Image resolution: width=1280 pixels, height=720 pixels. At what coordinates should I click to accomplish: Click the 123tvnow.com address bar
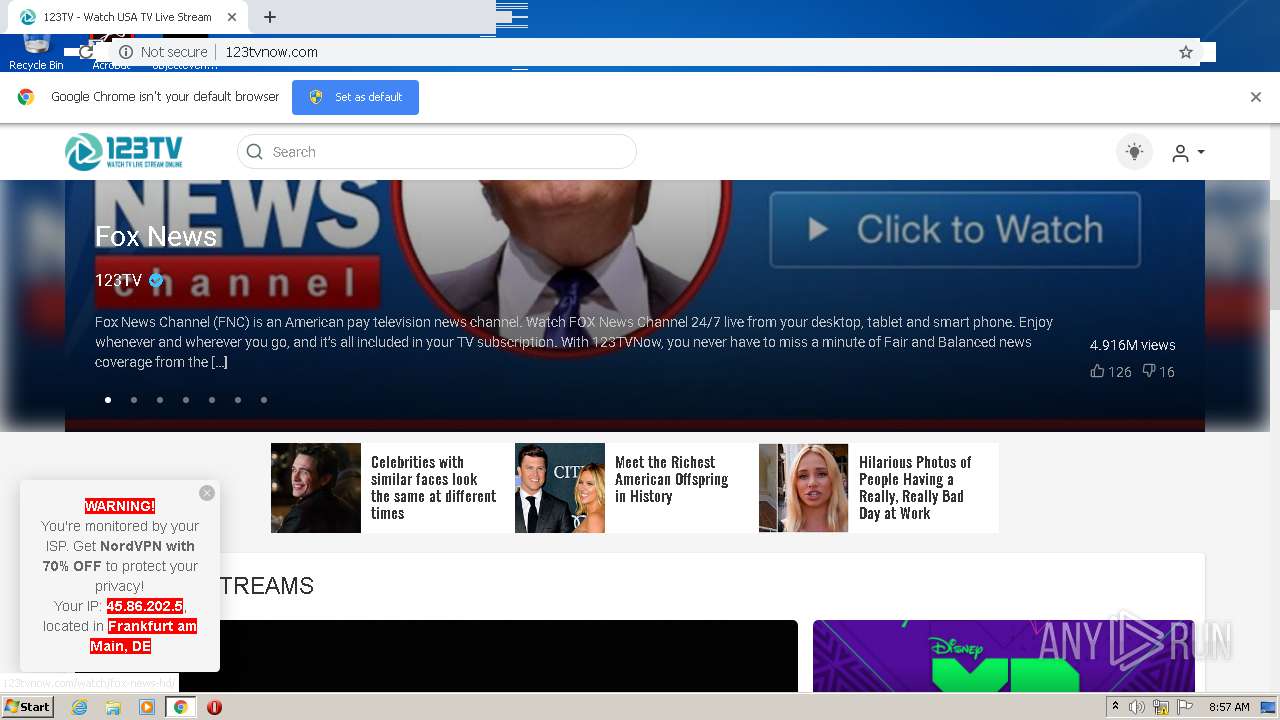tap(272, 52)
